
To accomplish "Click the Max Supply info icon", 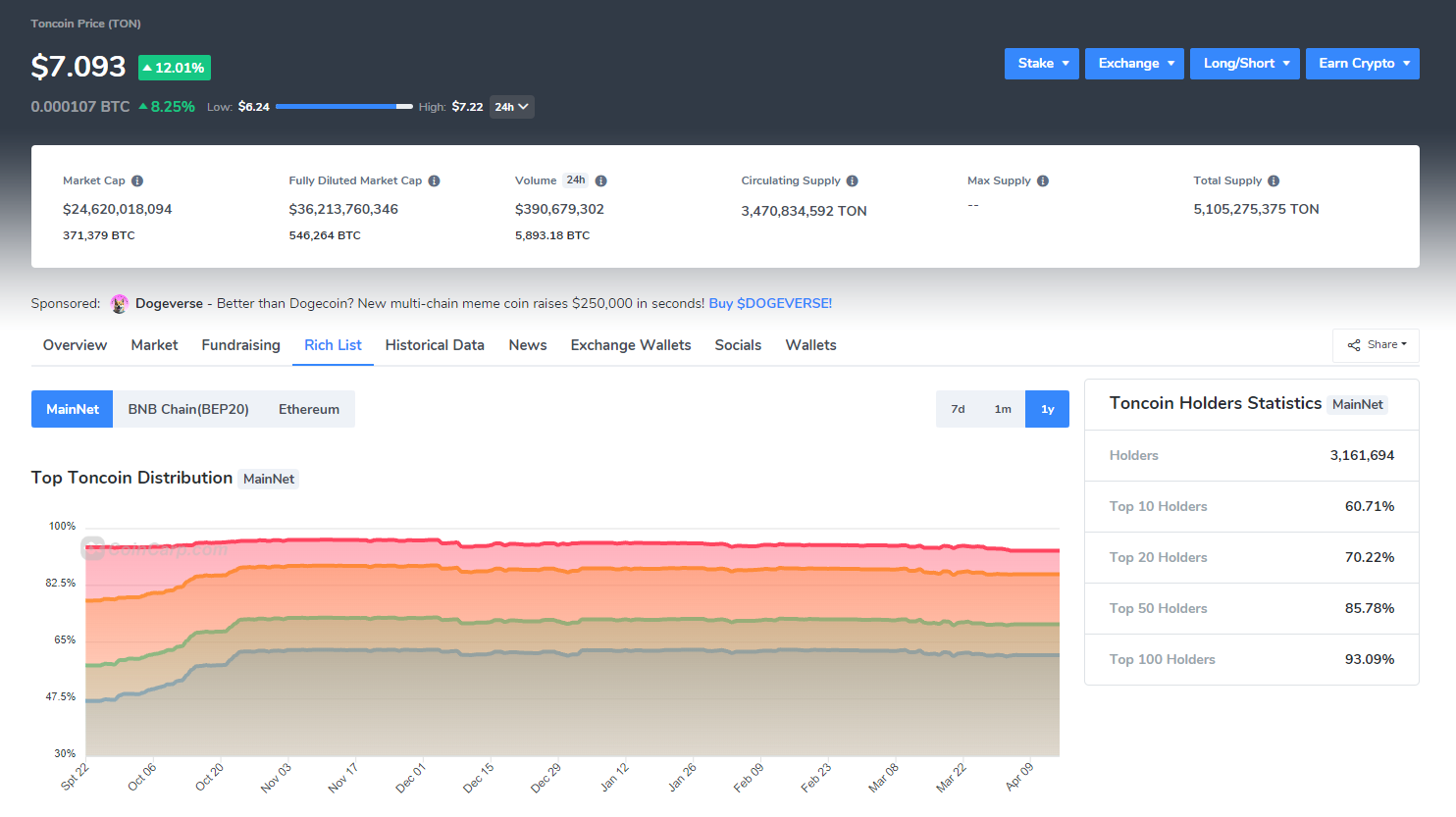I will tap(1042, 181).
